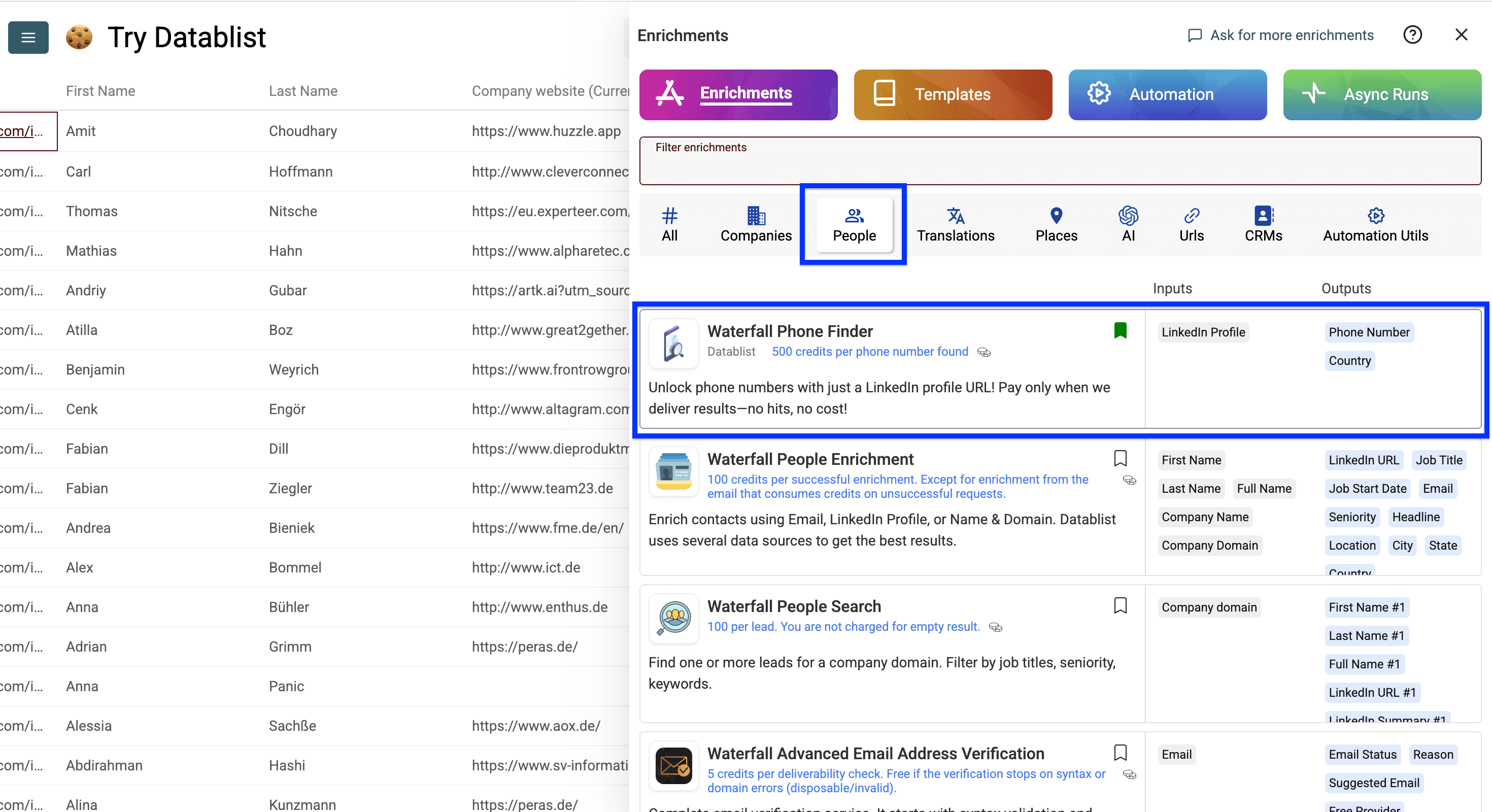Open Automation Utils category
The height and width of the screenshot is (812, 1492).
pos(1375,225)
